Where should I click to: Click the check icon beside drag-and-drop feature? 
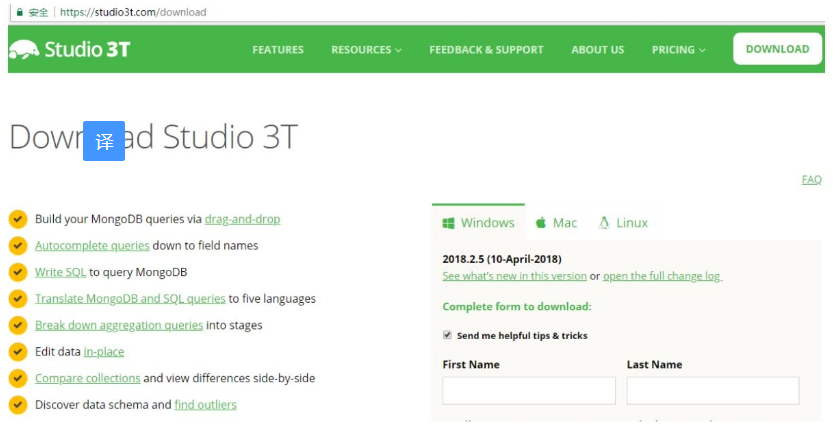click(x=18, y=219)
